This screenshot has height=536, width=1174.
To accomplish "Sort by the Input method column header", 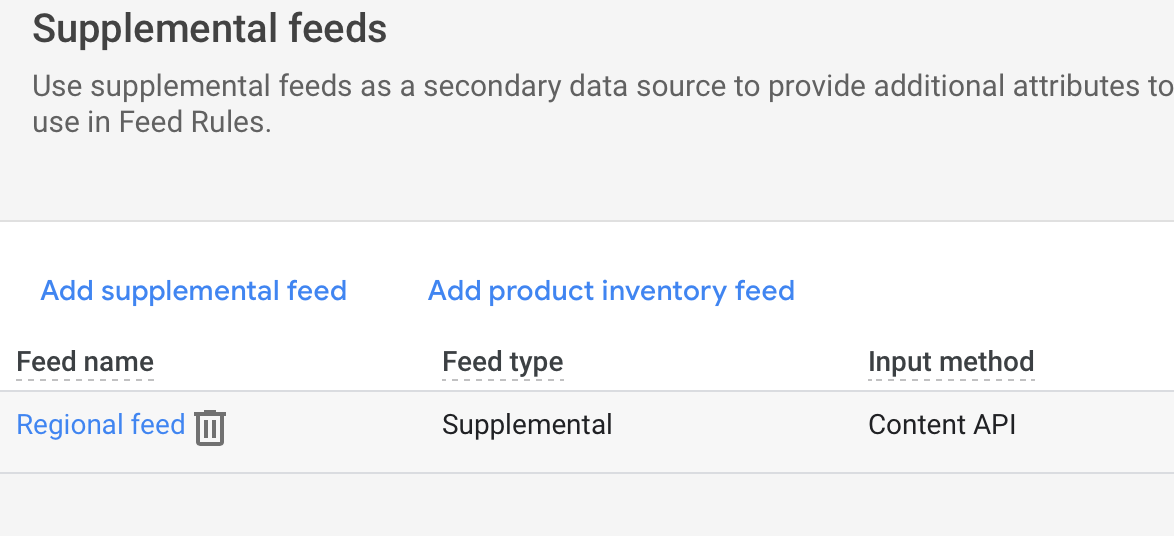I will (x=951, y=362).
